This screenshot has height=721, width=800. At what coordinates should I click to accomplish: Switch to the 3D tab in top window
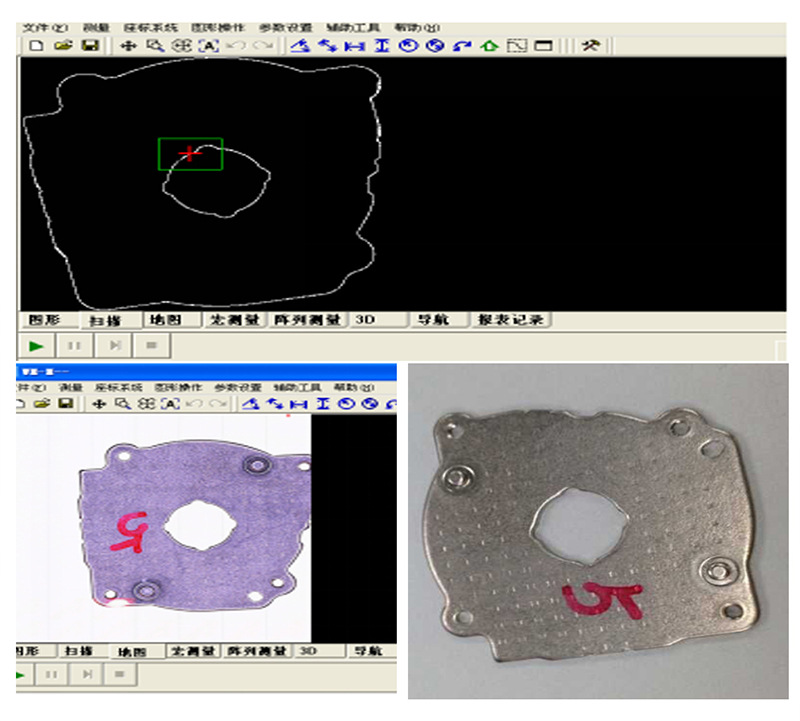[x=366, y=320]
